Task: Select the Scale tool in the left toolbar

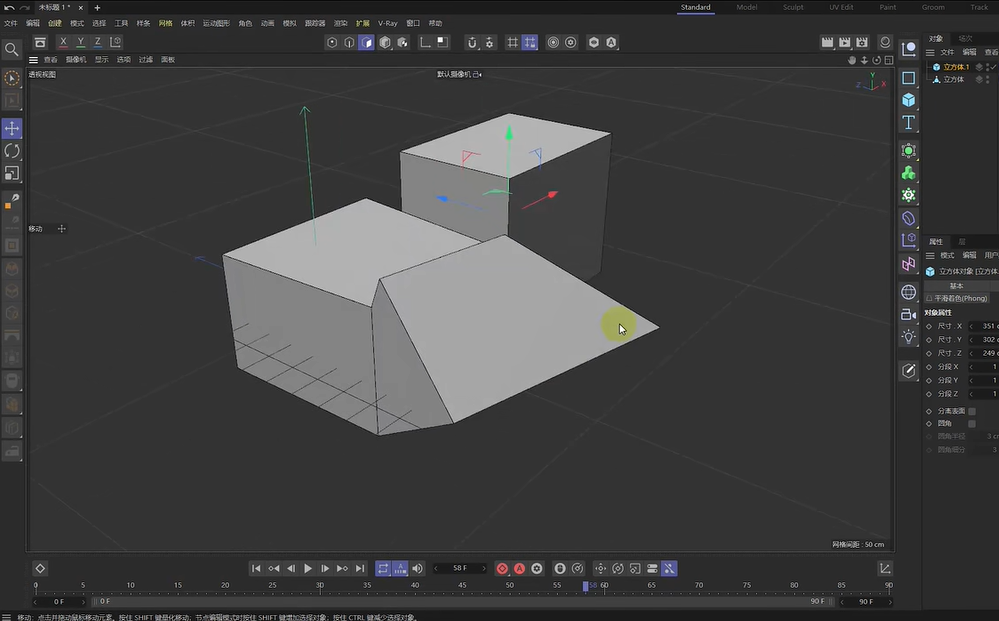Action: click(x=12, y=172)
